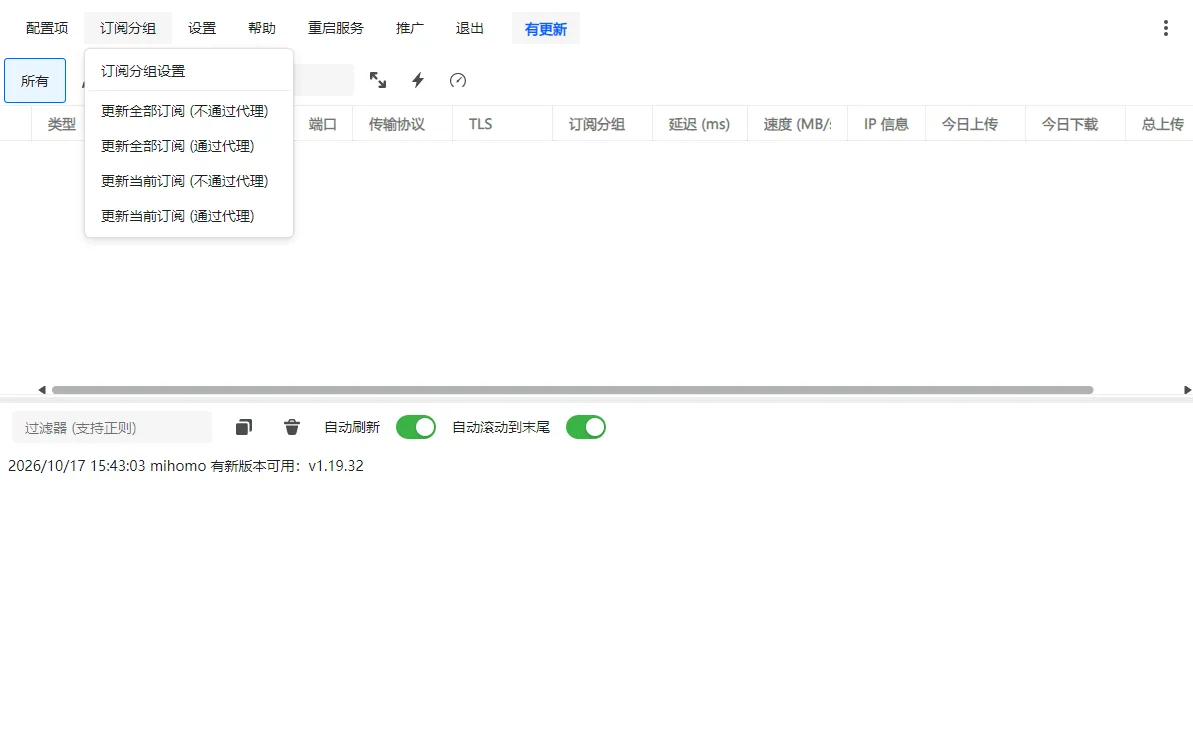Toggle the 自动滚动到末尾 switch
This screenshot has width=1193, height=732.
586,427
